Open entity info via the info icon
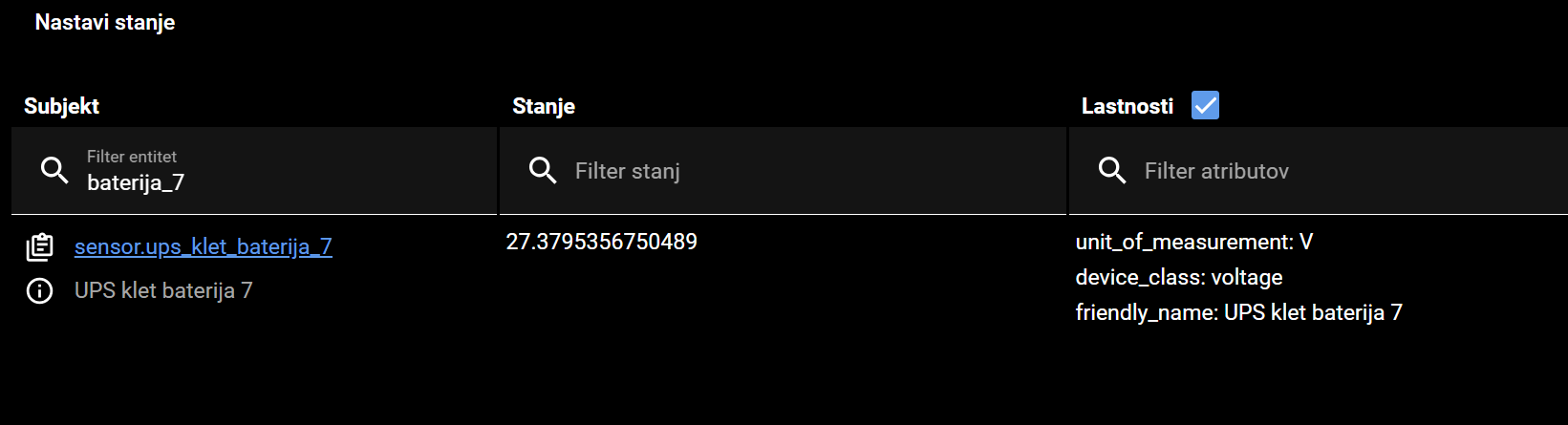 (40, 290)
